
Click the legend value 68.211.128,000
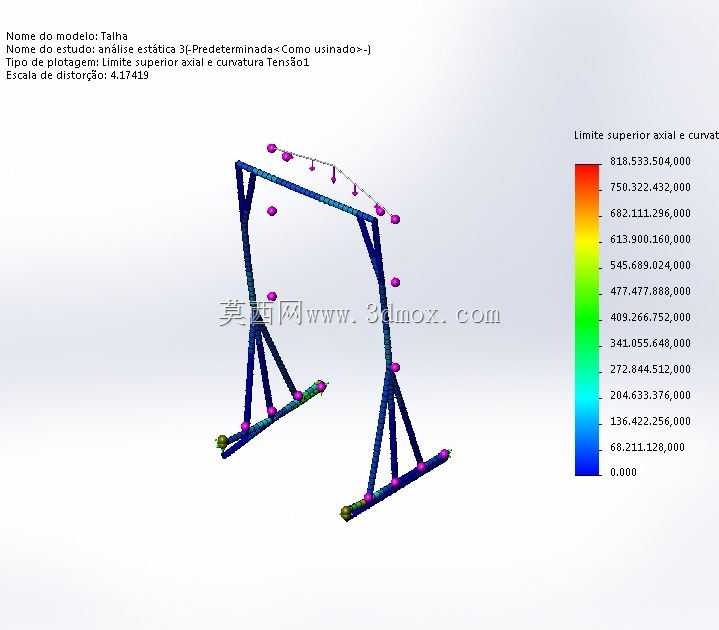[x=647, y=447]
